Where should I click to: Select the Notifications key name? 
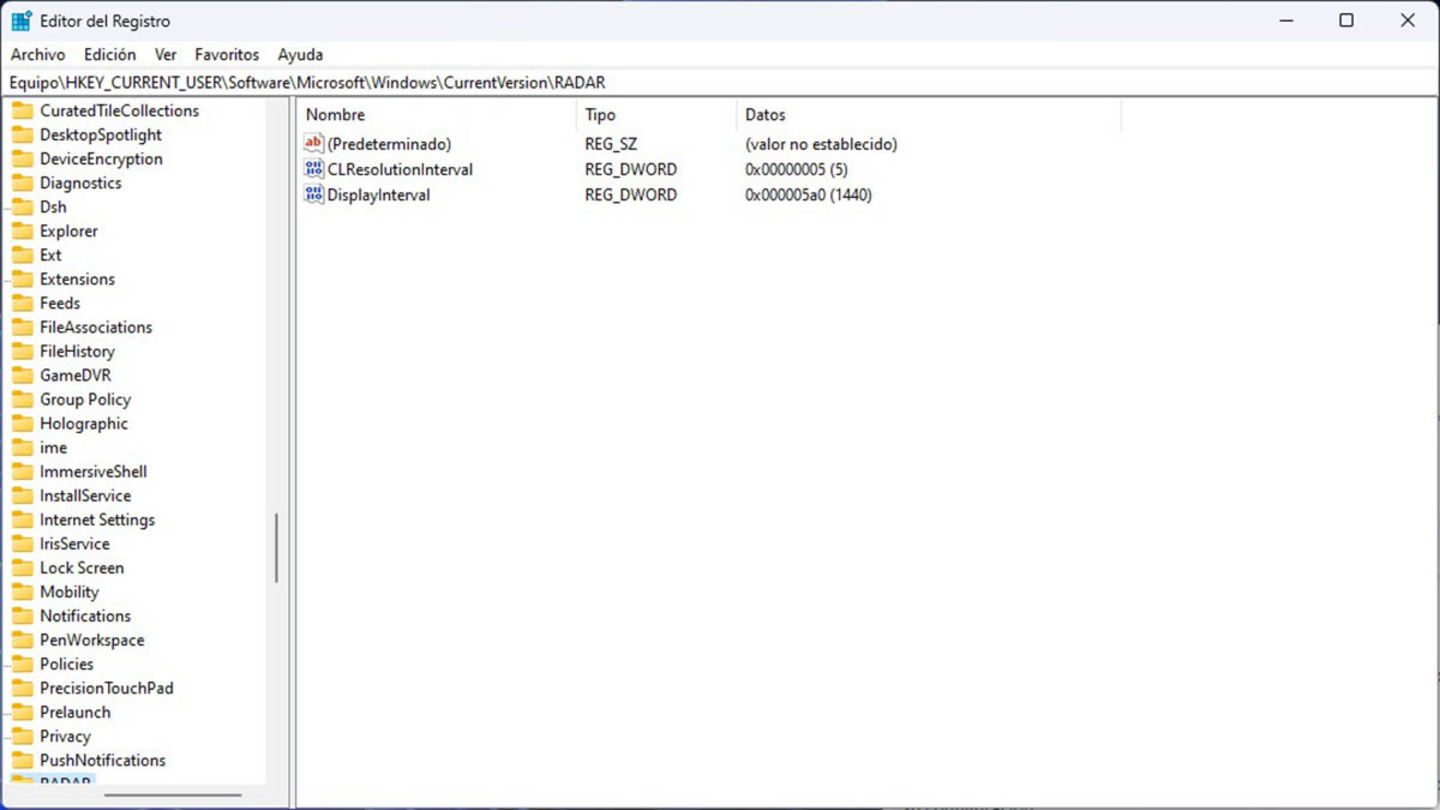click(85, 616)
